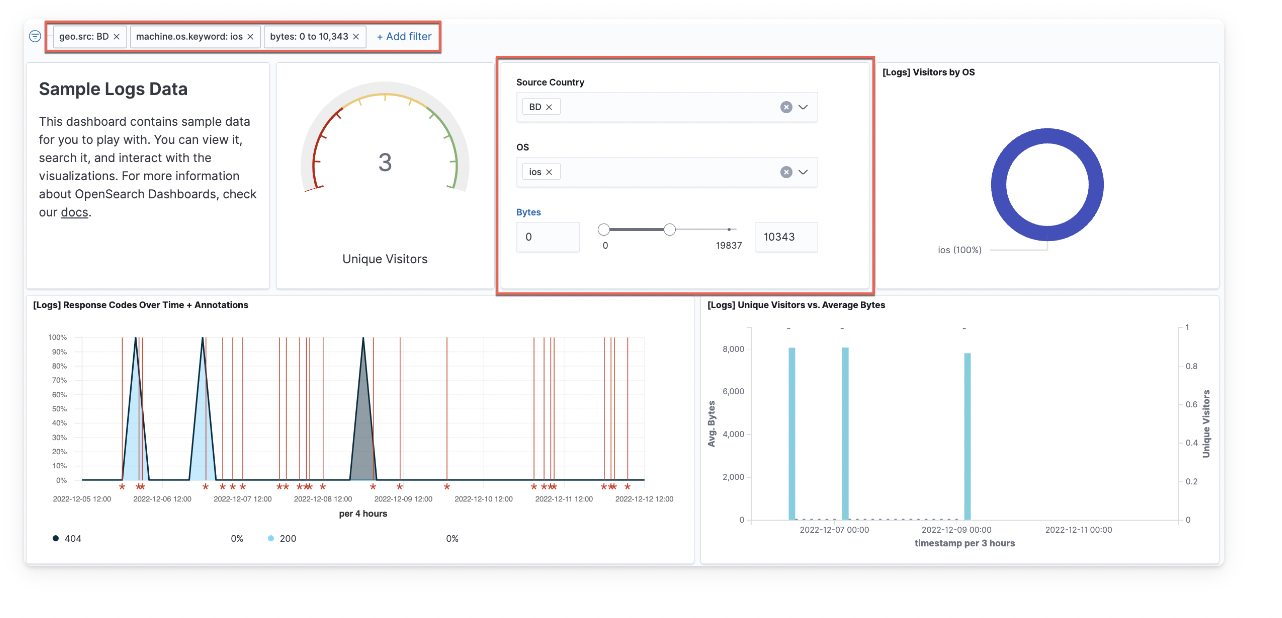Click the ios (100%) label
Screen dimensions: 1282x618
click(x=960, y=250)
